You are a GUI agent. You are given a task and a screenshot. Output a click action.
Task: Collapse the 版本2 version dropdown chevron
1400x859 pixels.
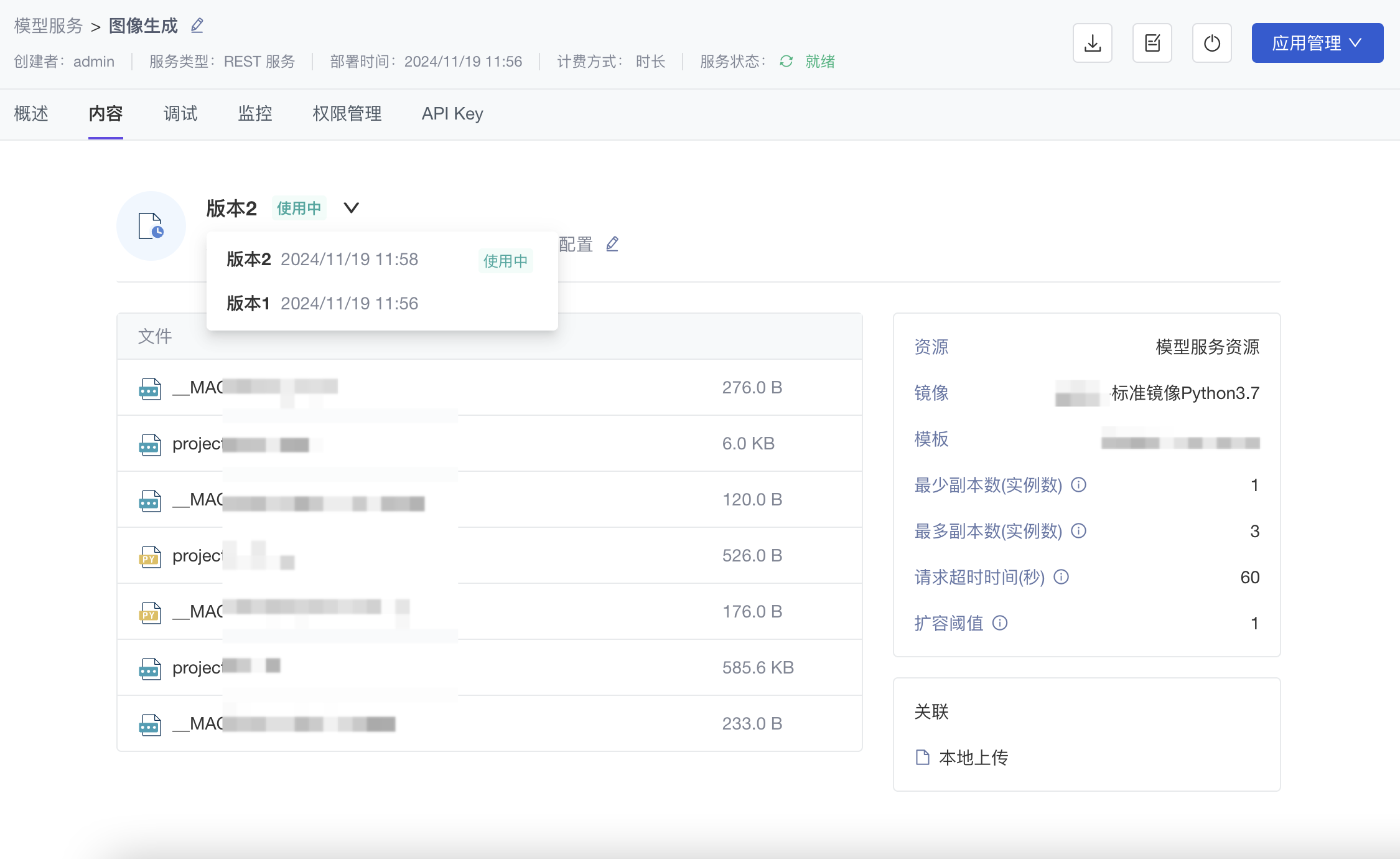tap(352, 208)
